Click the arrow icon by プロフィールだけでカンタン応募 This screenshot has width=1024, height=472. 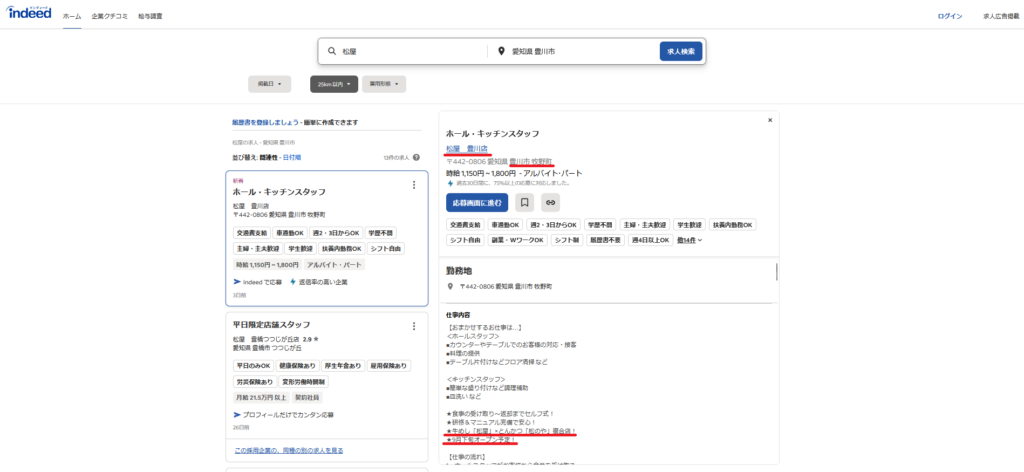tap(237, 415)
